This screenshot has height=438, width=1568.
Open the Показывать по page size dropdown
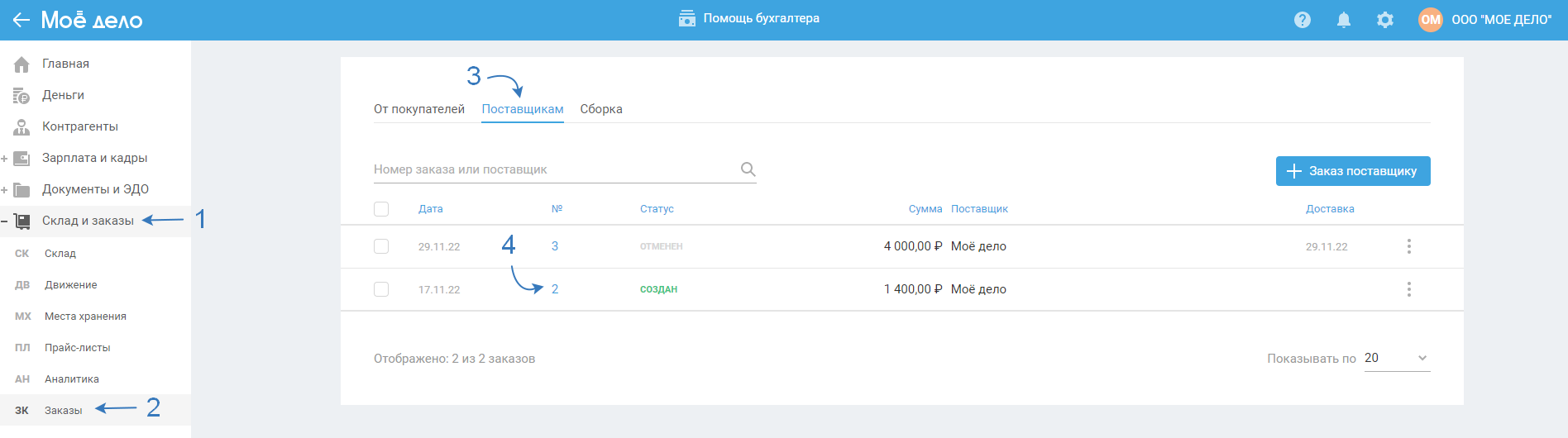[x=1397, y=358]
